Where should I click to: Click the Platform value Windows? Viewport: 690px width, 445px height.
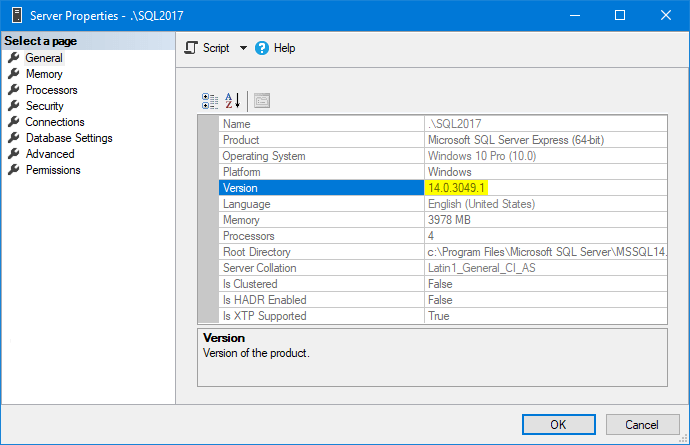click(x=450, y=172)
